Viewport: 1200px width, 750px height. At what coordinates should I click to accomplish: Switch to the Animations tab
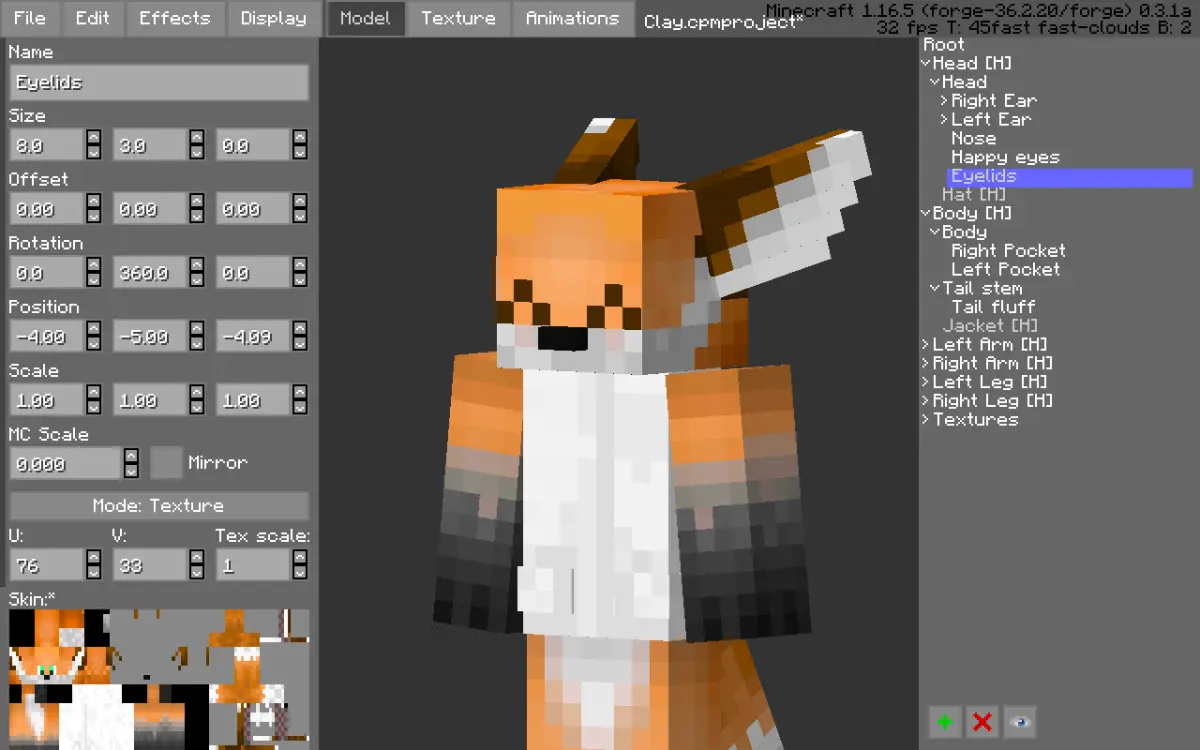pos(572,18)
